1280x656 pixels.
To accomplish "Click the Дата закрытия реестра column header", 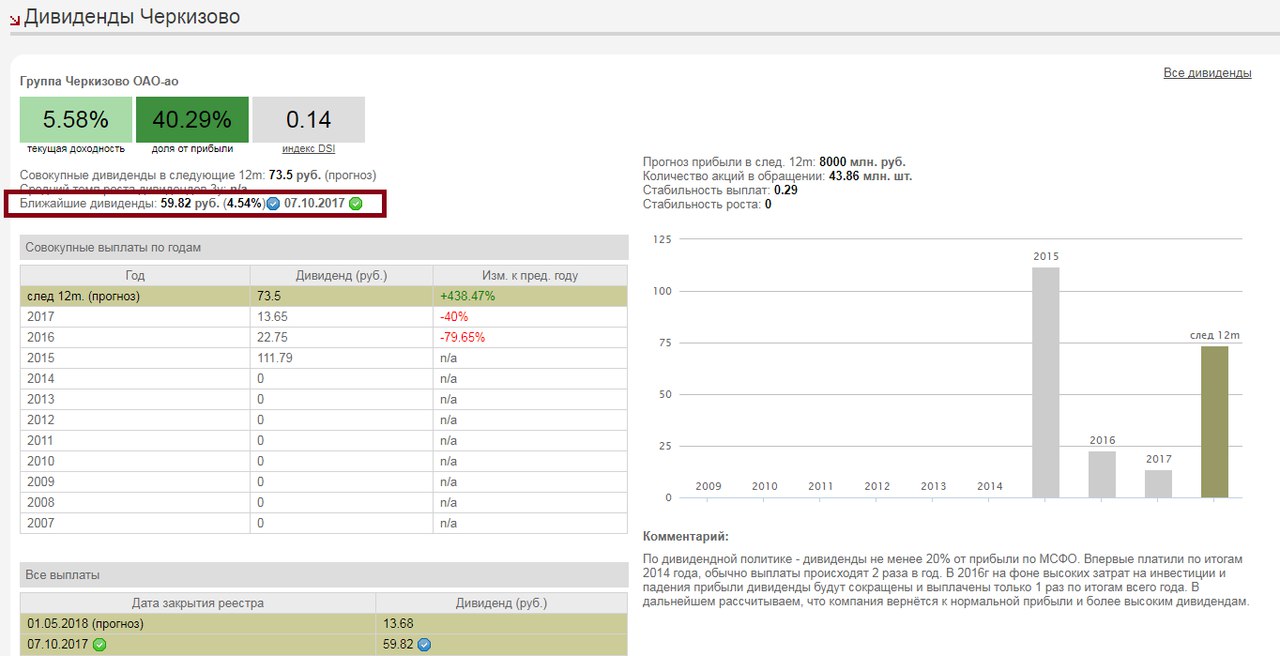I will 198,603.
